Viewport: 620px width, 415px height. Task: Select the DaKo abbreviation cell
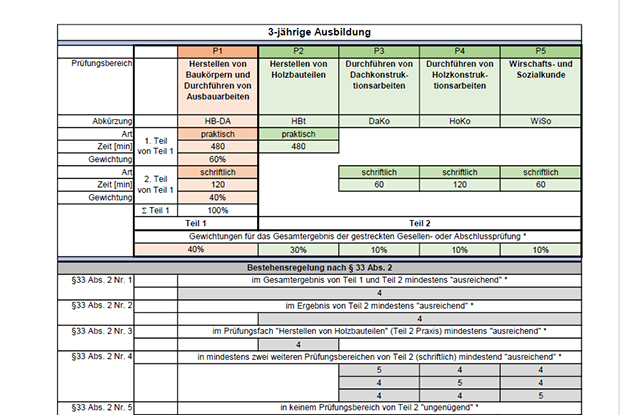tap(379, 121)
